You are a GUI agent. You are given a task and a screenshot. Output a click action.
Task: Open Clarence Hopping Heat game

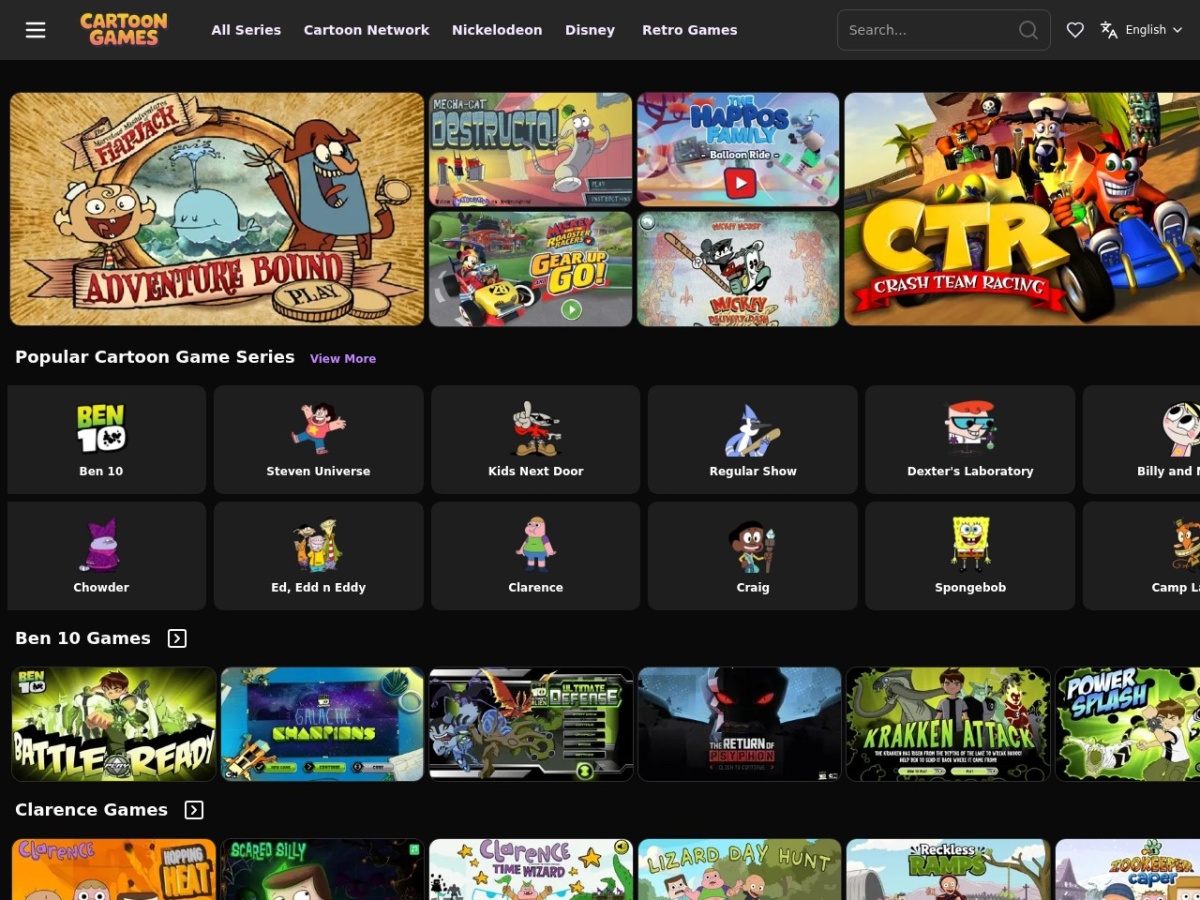pyautogui.click(x=114, y=869)
